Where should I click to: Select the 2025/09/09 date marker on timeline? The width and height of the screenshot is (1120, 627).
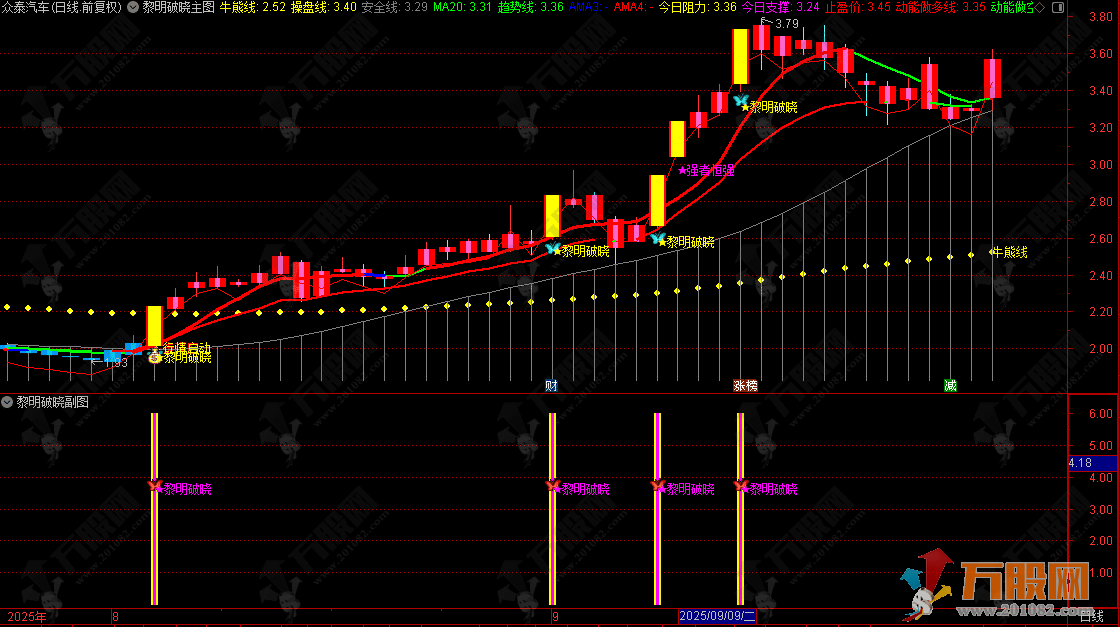coord(719,617)
